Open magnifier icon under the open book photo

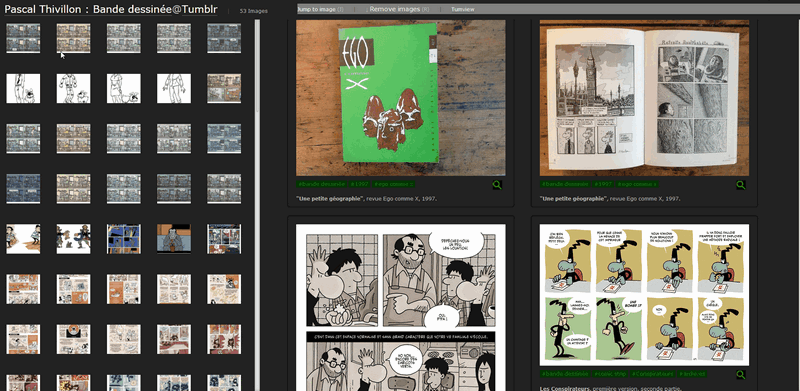(x=741, y=185)
